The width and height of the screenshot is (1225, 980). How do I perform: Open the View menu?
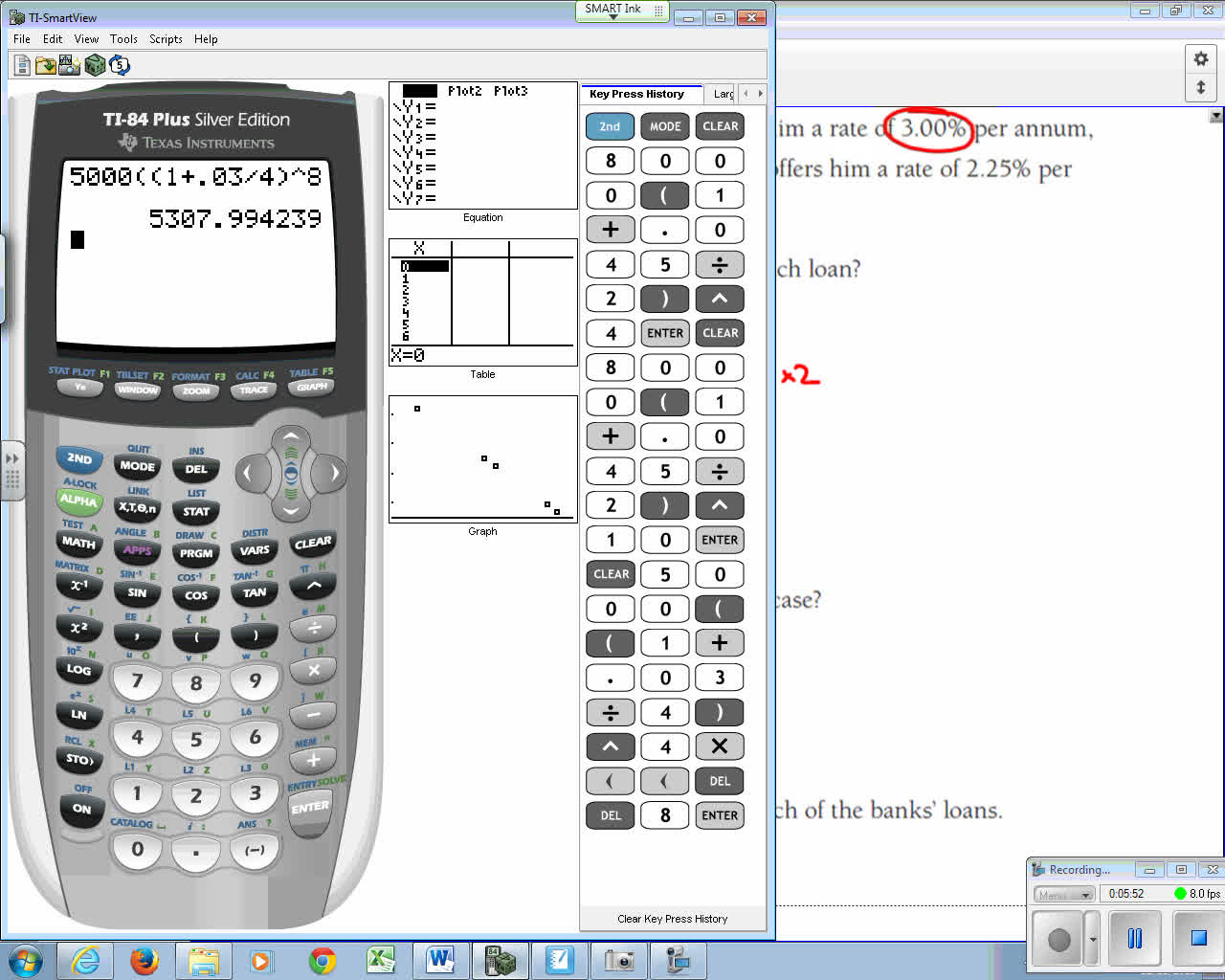[86, 39]
